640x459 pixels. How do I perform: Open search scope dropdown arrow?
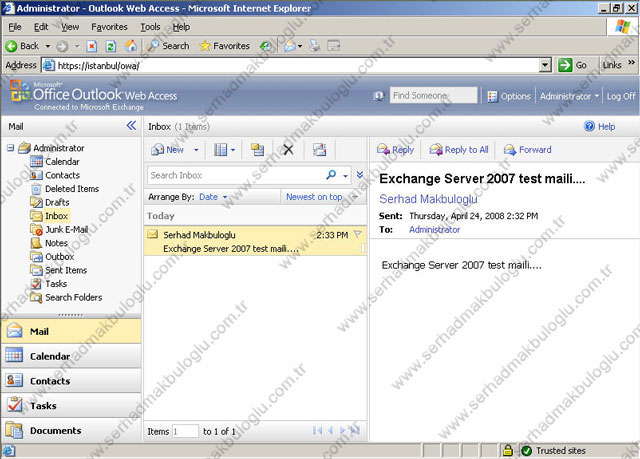point(345,176)
